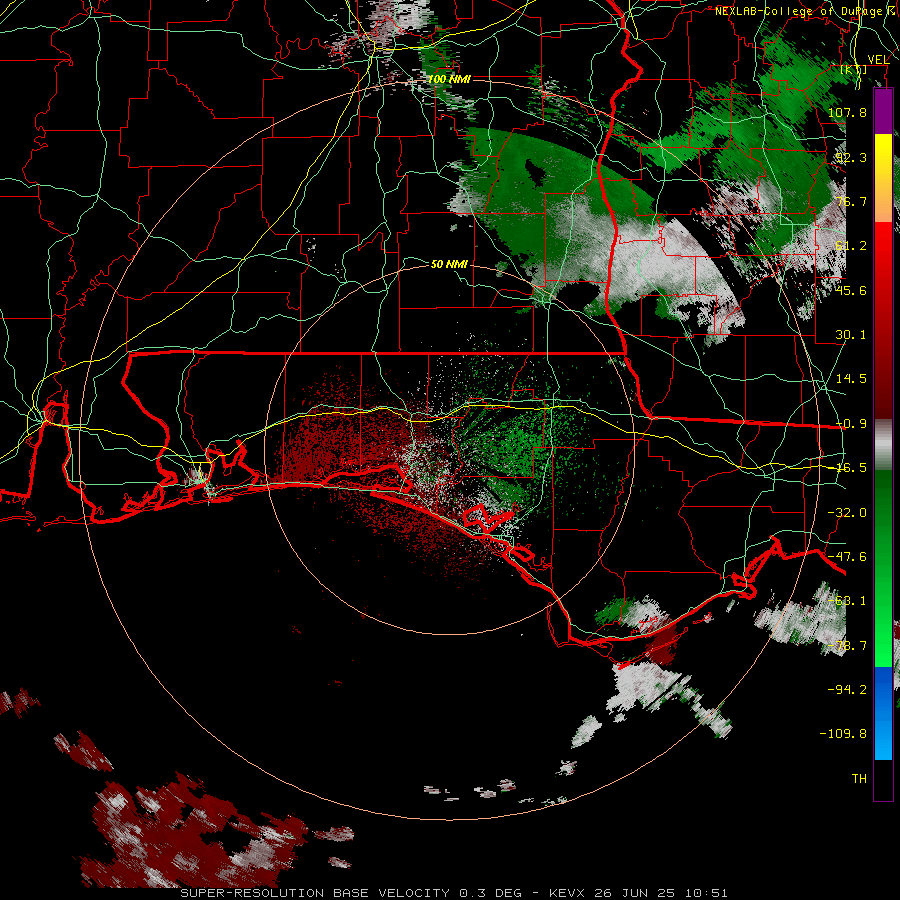Click the TH threshold label

click(x=859, y=779)
